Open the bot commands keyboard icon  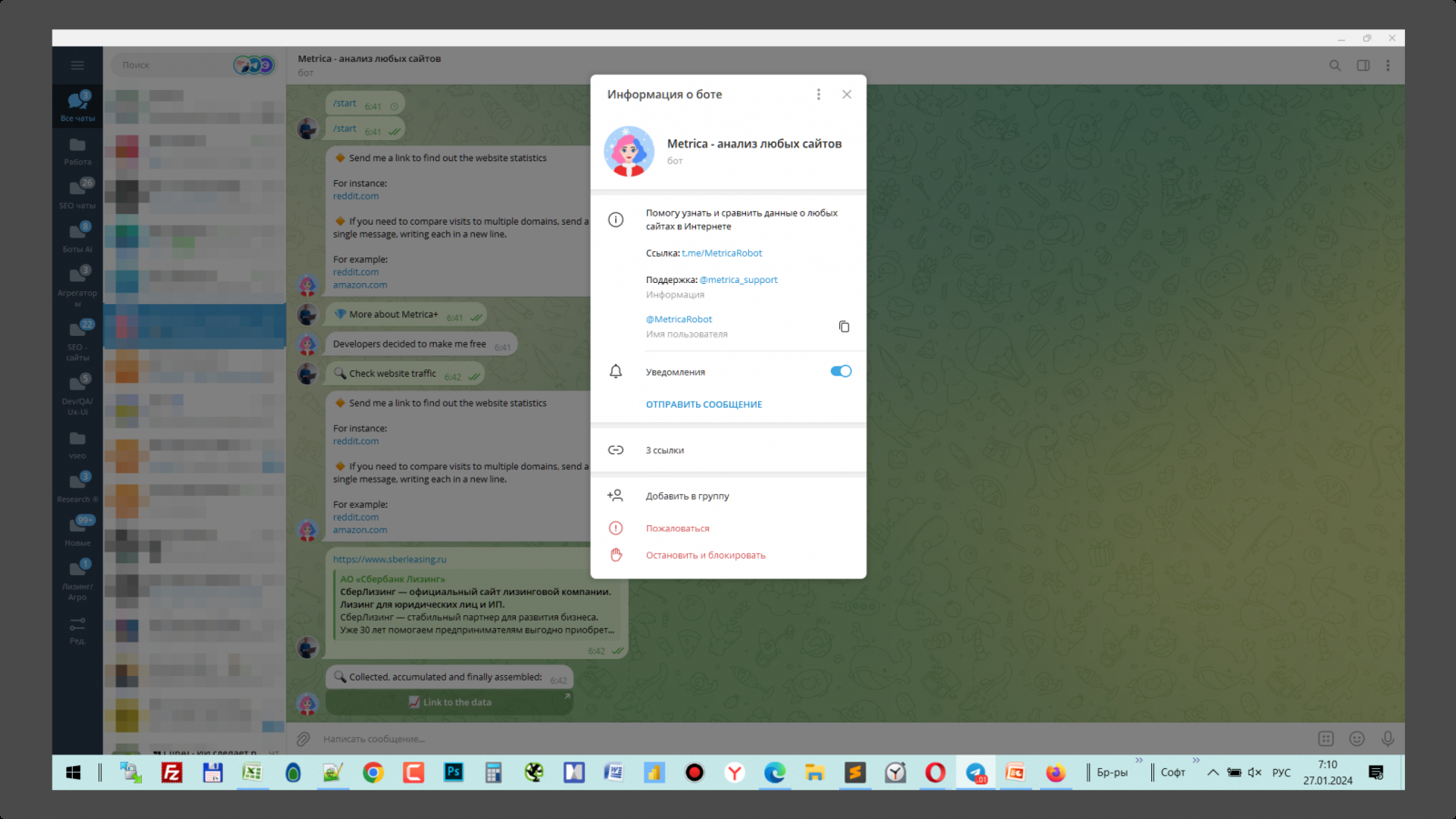(x=1326, y=739)
